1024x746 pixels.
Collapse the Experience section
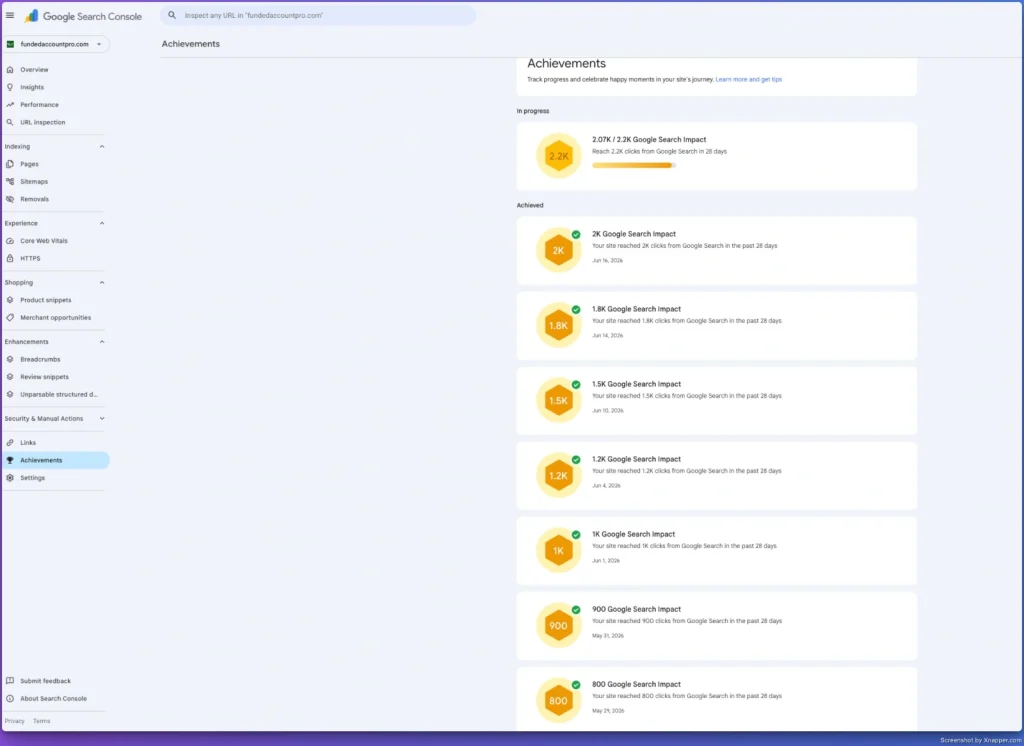102,223
